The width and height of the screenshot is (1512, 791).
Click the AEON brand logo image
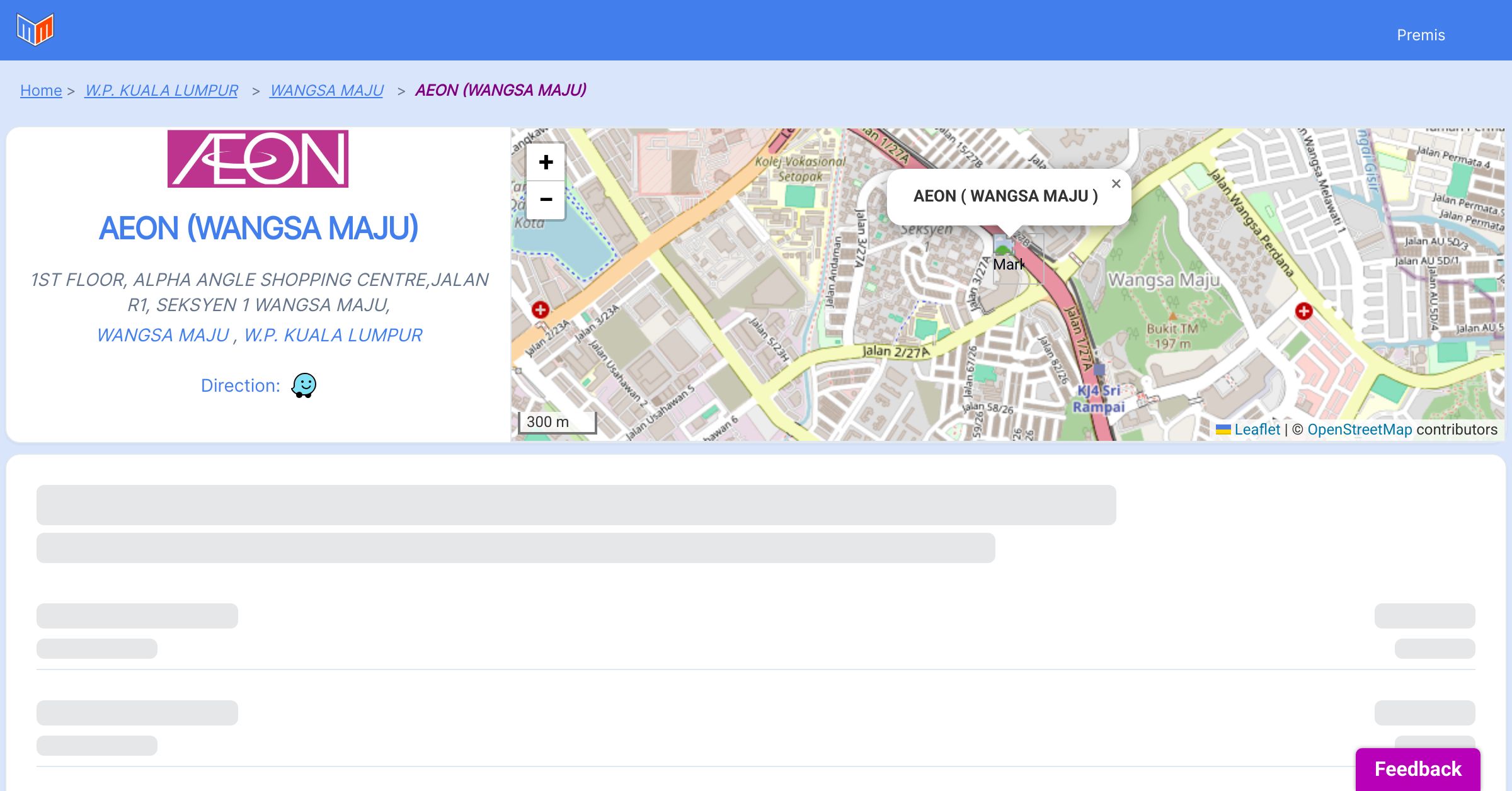click(x=258, y=159)
